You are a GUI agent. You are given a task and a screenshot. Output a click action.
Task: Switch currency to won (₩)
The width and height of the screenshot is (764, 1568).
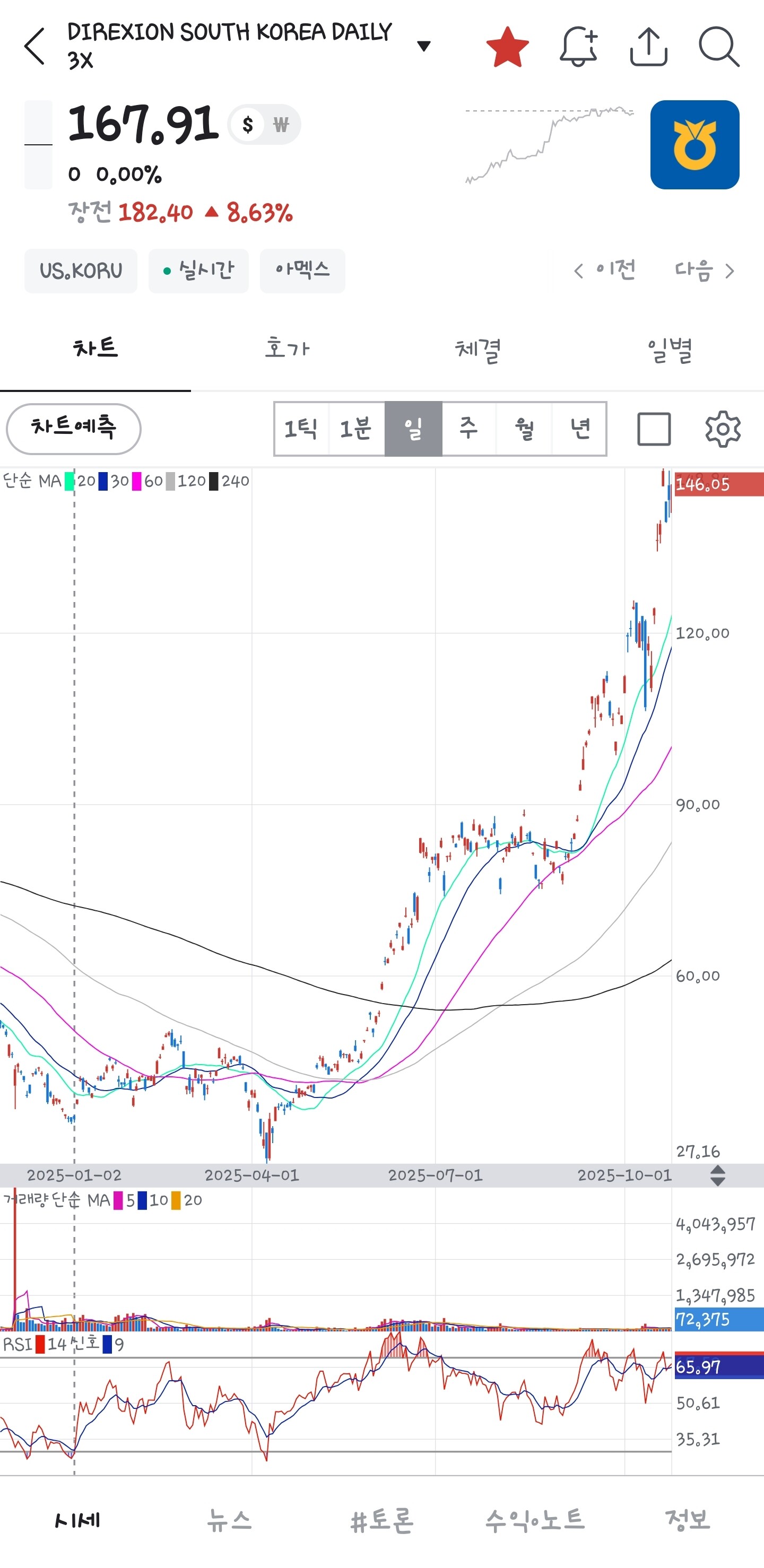[x=281, y=125]
